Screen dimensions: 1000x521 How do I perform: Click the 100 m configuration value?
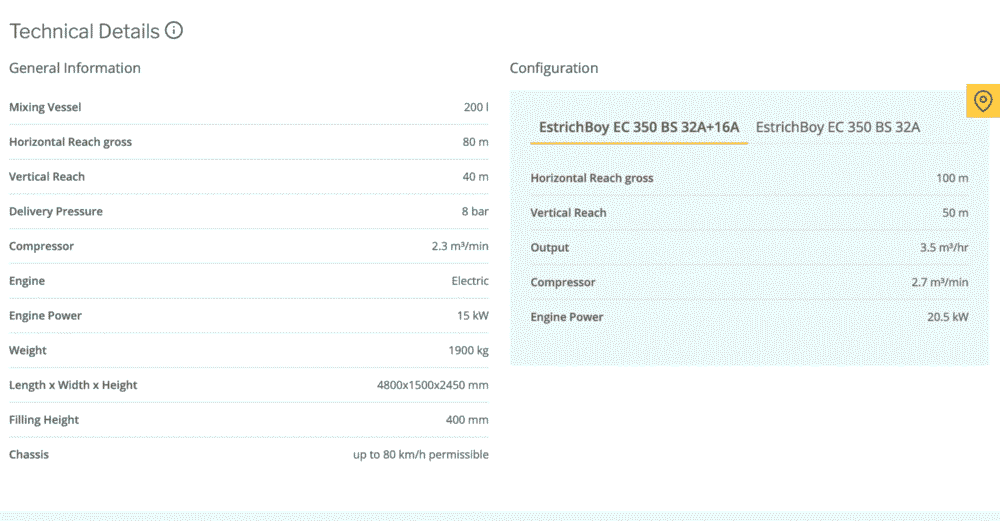952,178
